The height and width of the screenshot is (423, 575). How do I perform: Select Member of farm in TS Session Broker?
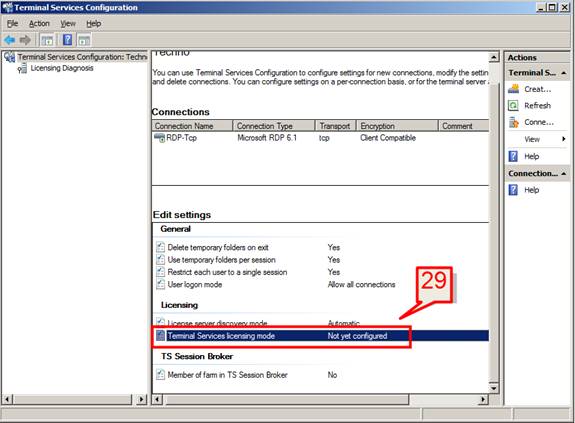coord(227,375)
